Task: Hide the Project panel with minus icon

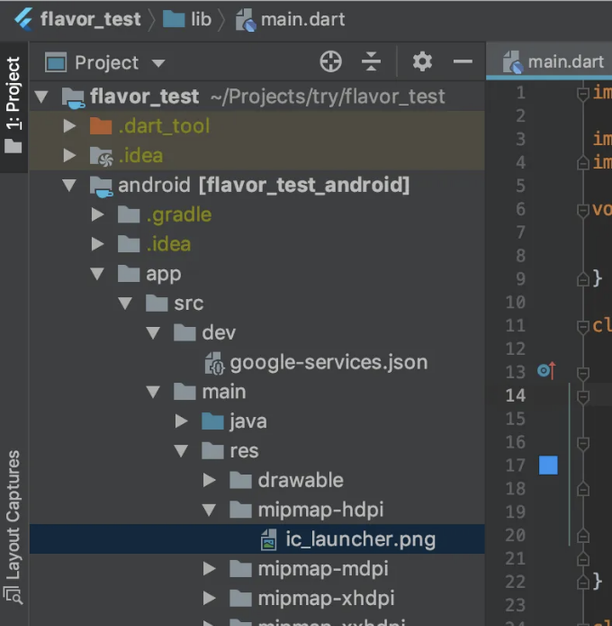Action: tap(463, 61)
